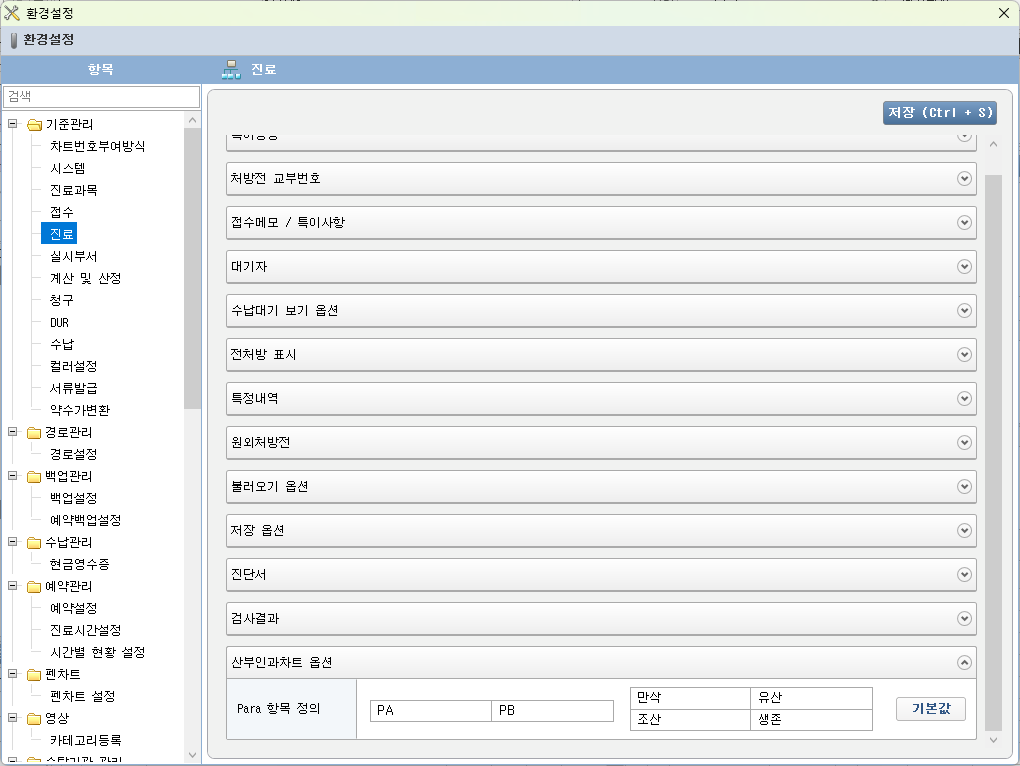The height and width of the screenshot is (766, 1020).
Task: Expand the 처방전 교부번호 section
Action: 964,179
